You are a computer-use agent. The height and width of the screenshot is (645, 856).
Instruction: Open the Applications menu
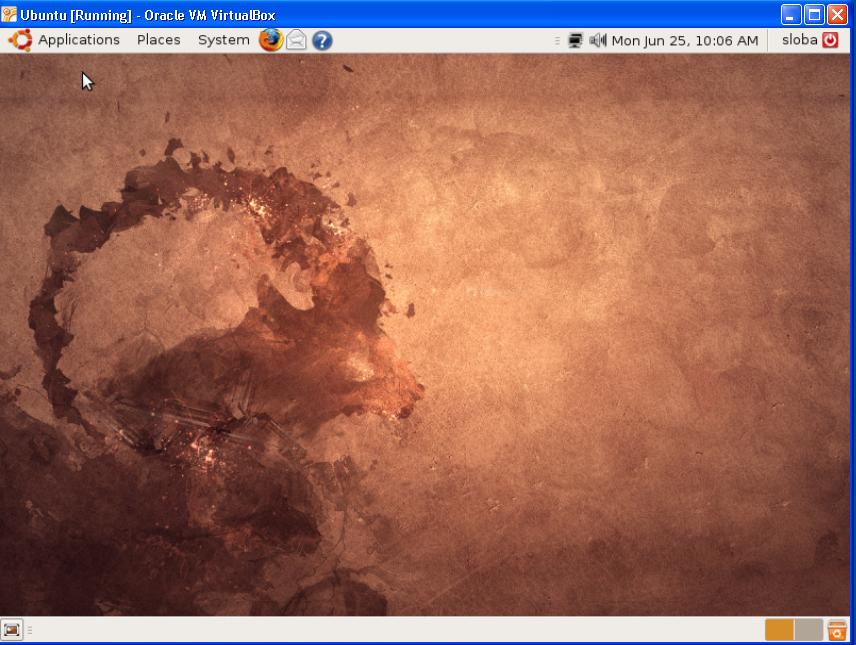point(79,40)
